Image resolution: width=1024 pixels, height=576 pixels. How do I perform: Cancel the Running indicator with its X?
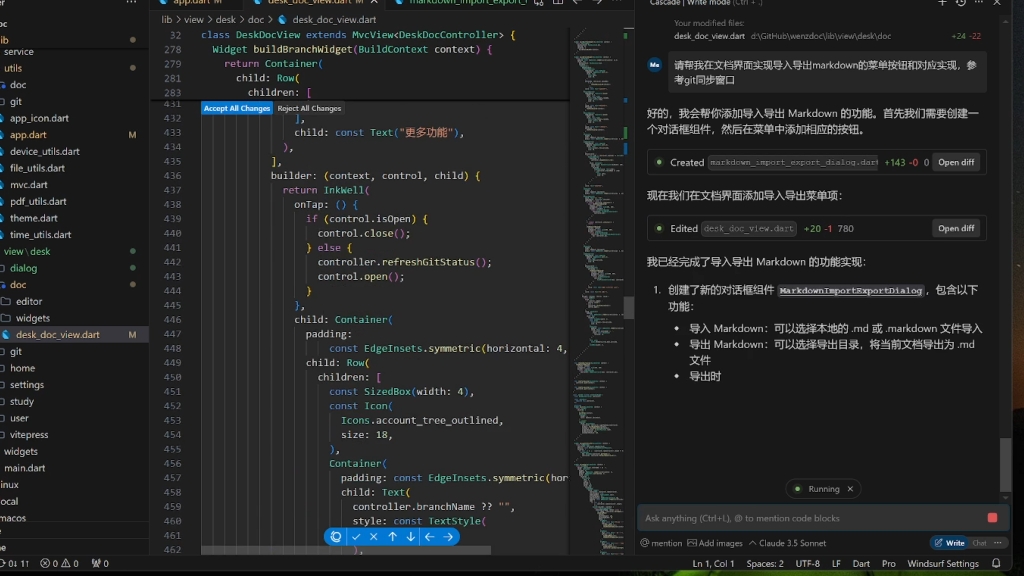[x=850, y=488]
